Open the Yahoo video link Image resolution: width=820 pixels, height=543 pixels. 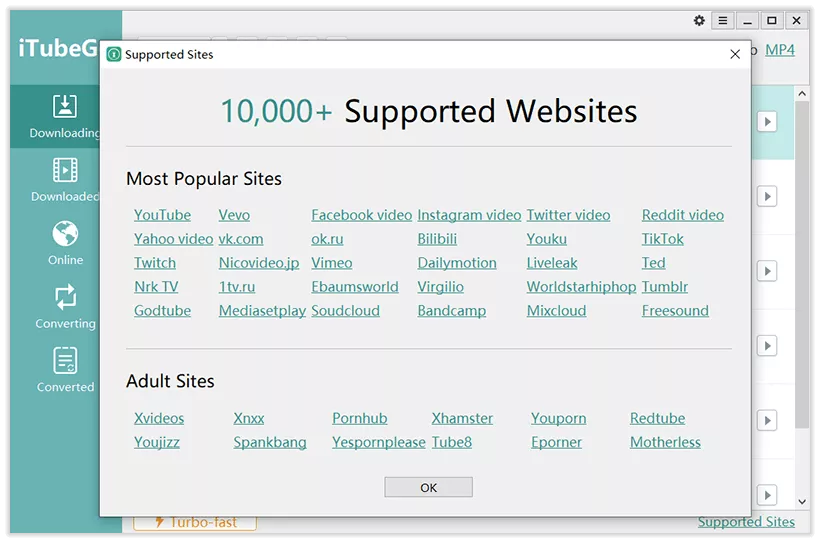[x=173, y=239]
